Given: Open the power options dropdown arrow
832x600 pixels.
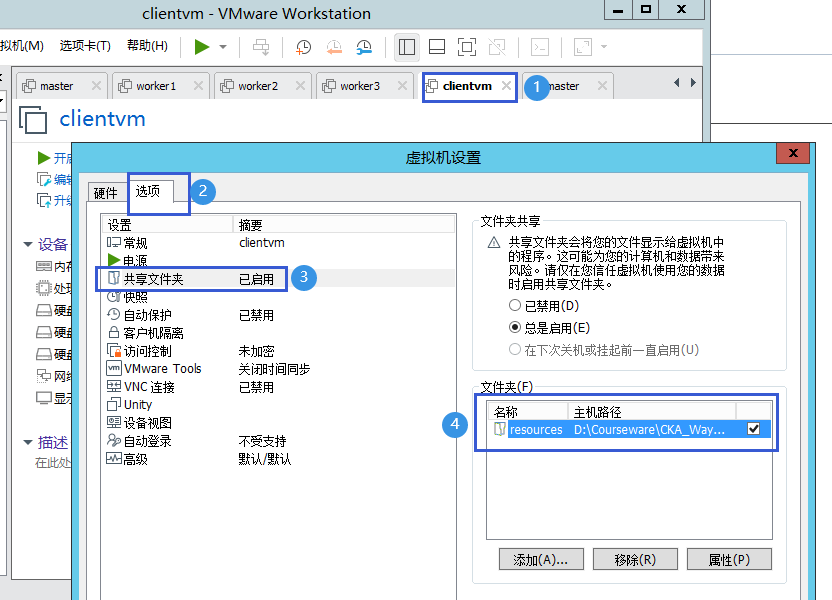Looking at the screenshot, I should pos(223,47).
